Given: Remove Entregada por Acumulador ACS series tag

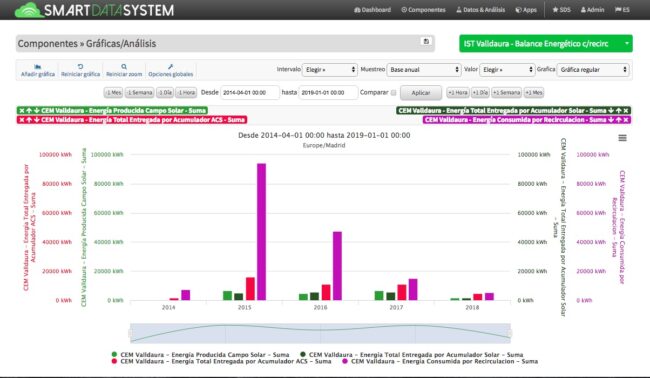Looking at the screenshot, I should point(22,120).
